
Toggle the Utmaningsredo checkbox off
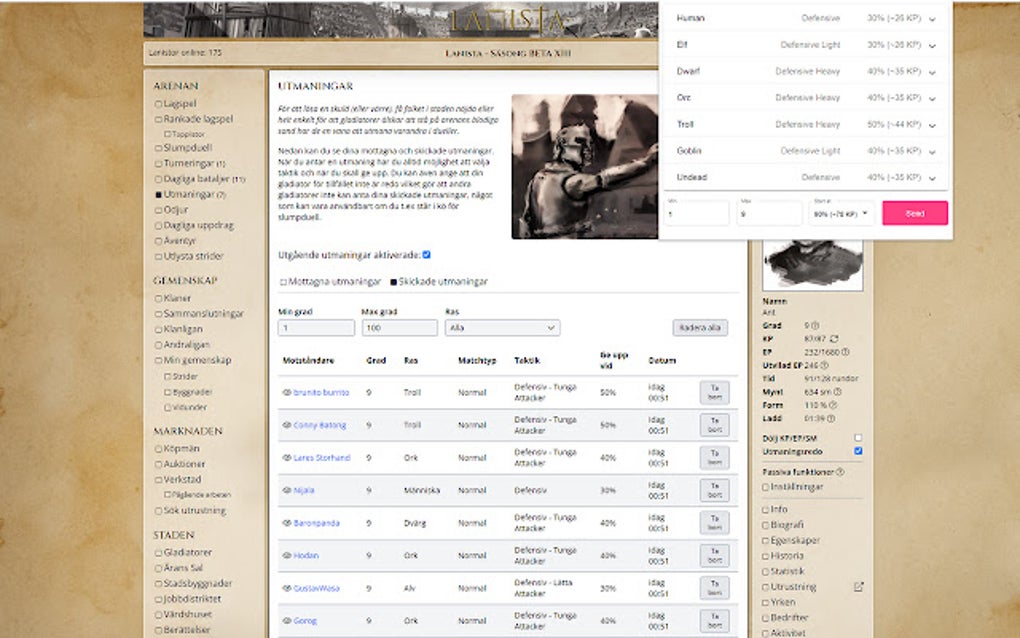coord(857,451)
